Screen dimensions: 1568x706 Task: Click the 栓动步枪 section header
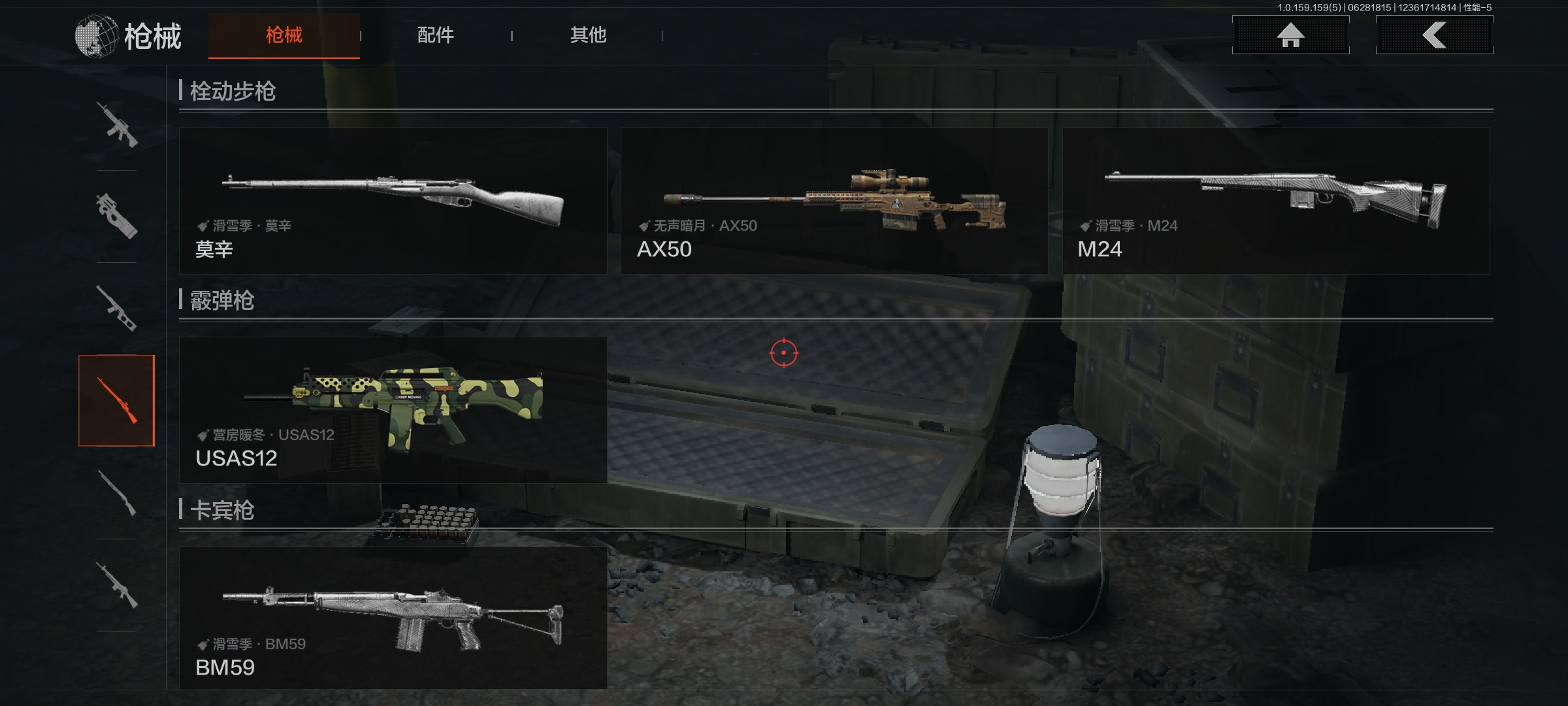click(x=233, y=91)
